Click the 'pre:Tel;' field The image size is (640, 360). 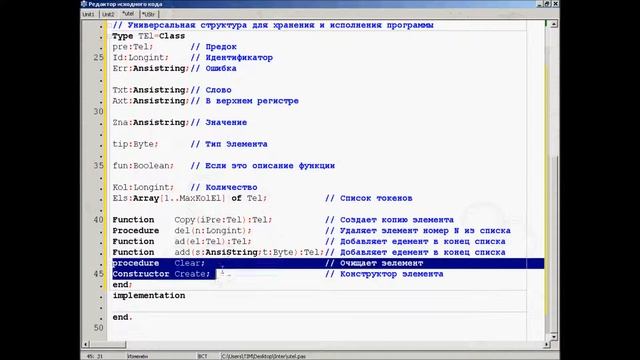click(x=133, y=47)
